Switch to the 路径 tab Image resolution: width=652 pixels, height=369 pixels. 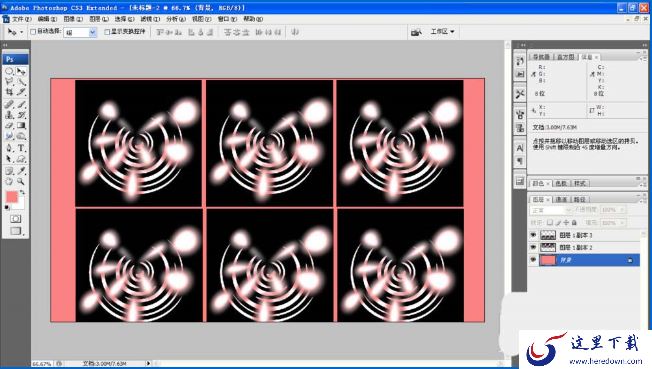point(580,200)
